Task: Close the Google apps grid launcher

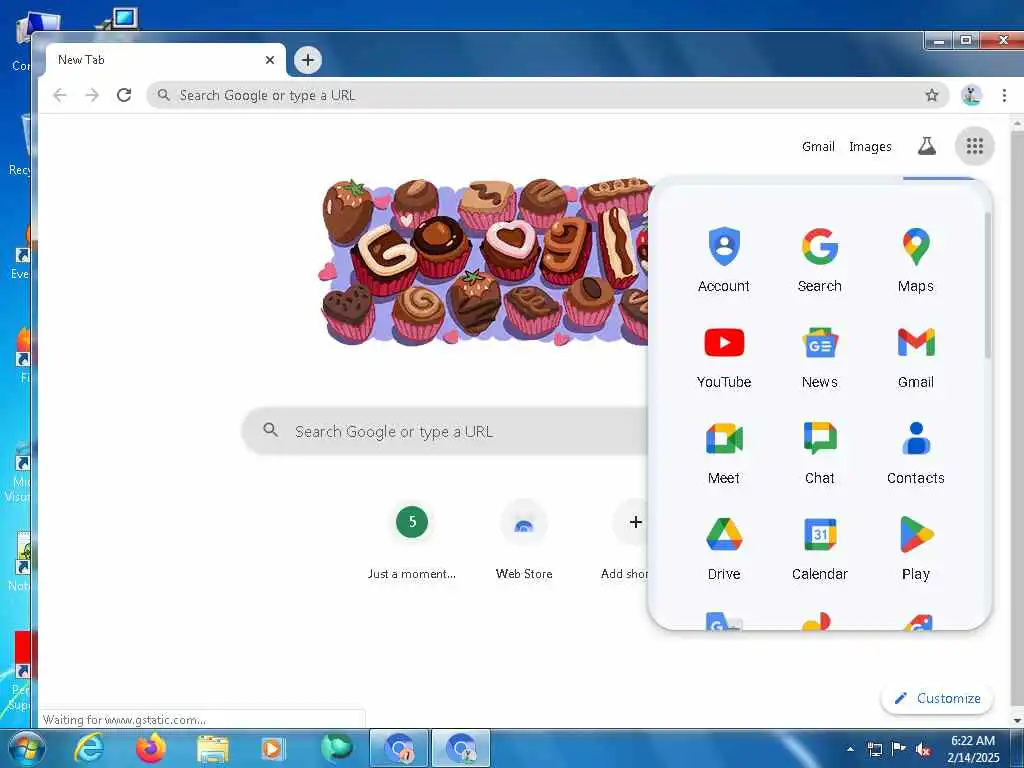Action: coord(974,146)
